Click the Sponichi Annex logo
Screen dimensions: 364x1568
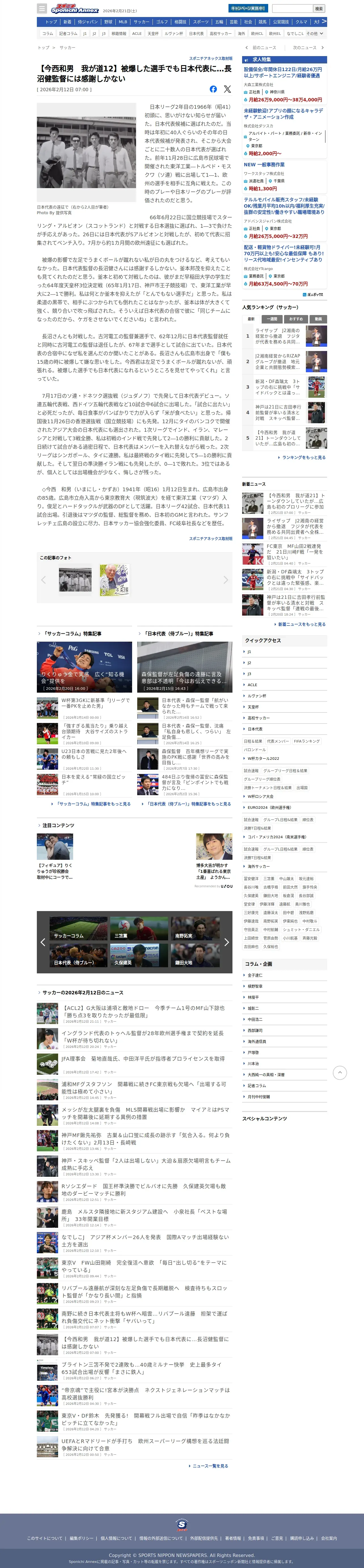pos(74,9)
